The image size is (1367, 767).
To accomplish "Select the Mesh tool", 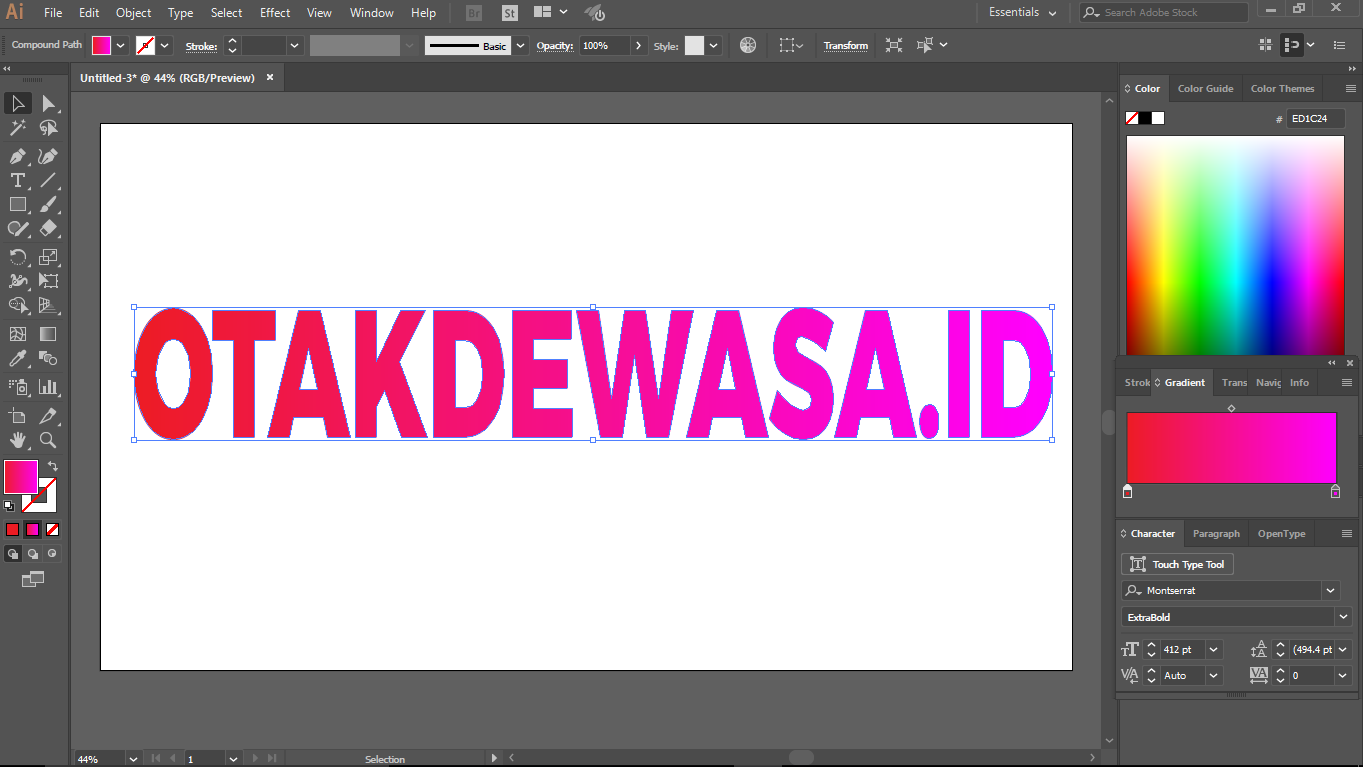I will click(18, 335).
